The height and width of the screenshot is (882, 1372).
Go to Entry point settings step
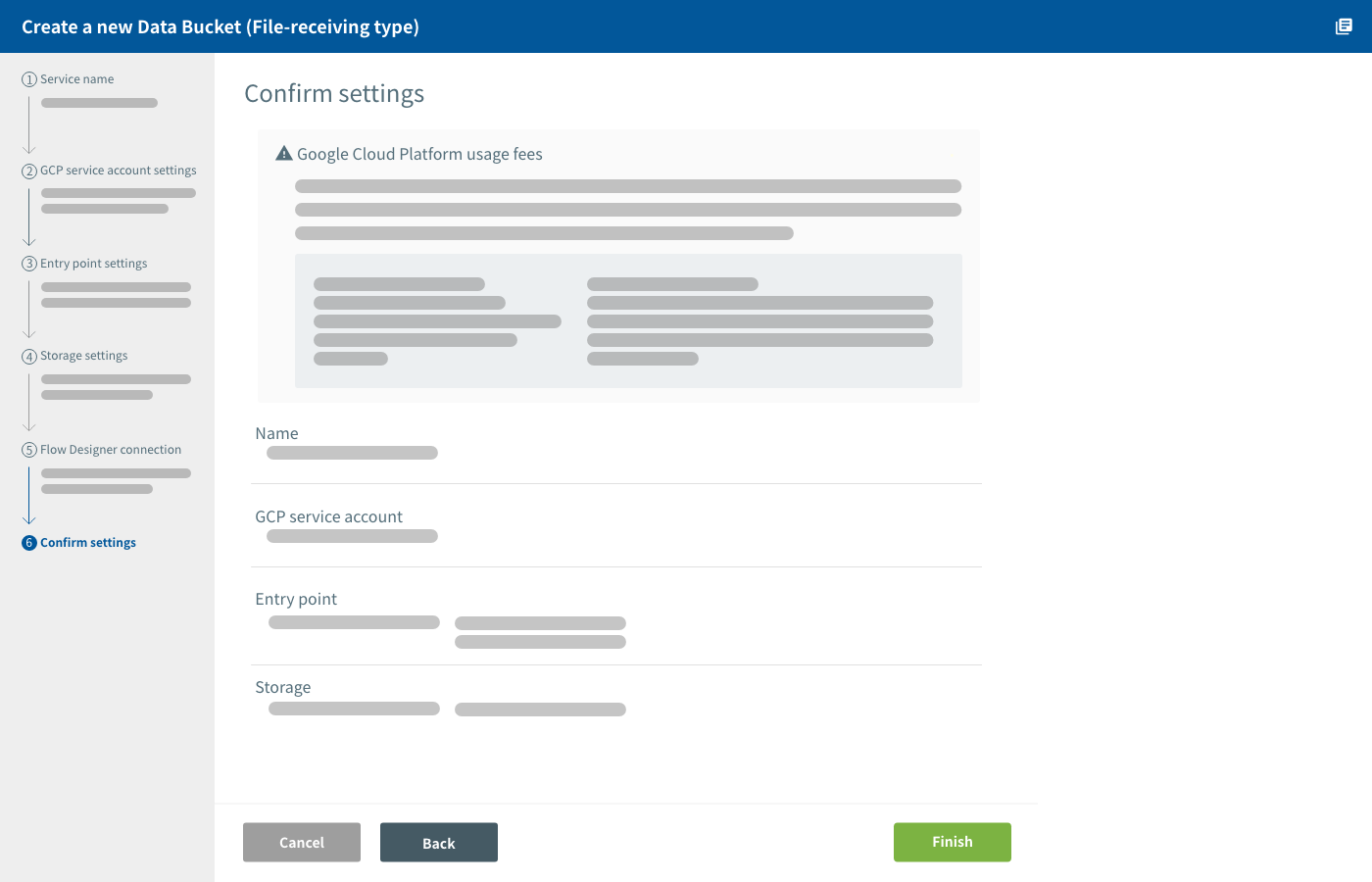(x=94, y=264)
